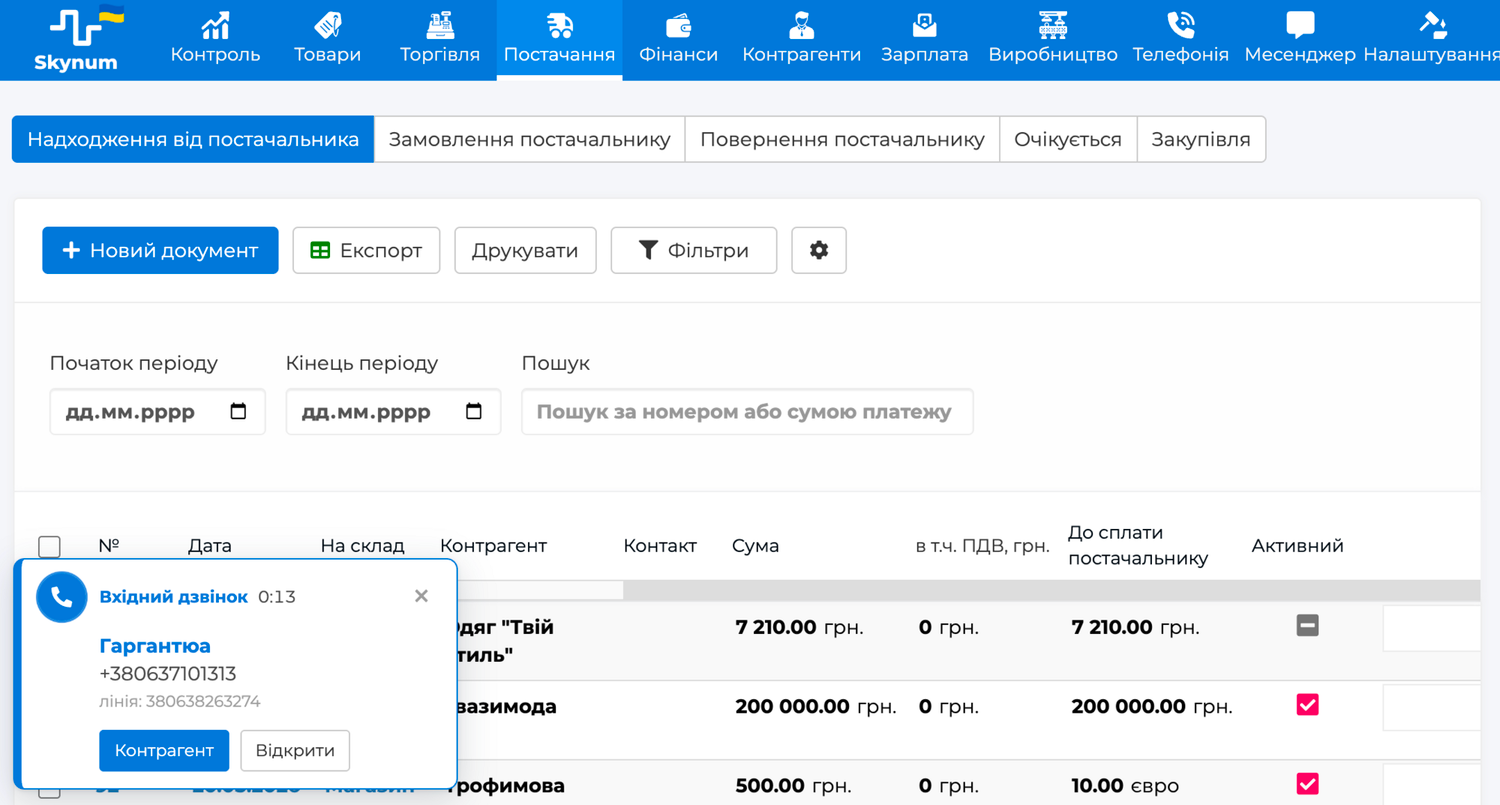The image size is (1500, 805).
Task: Click Відкрити button in call popup
Action: pos(295,751)
